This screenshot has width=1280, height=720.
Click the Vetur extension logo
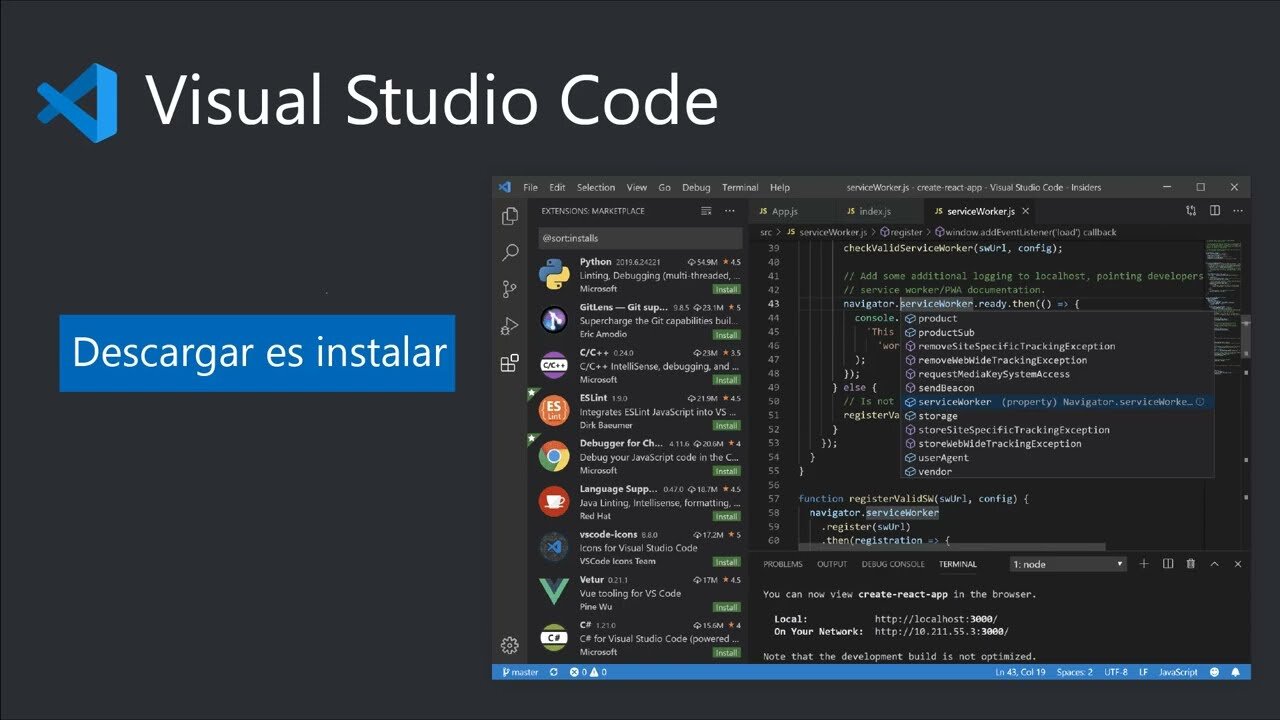(x=554, y=592)
